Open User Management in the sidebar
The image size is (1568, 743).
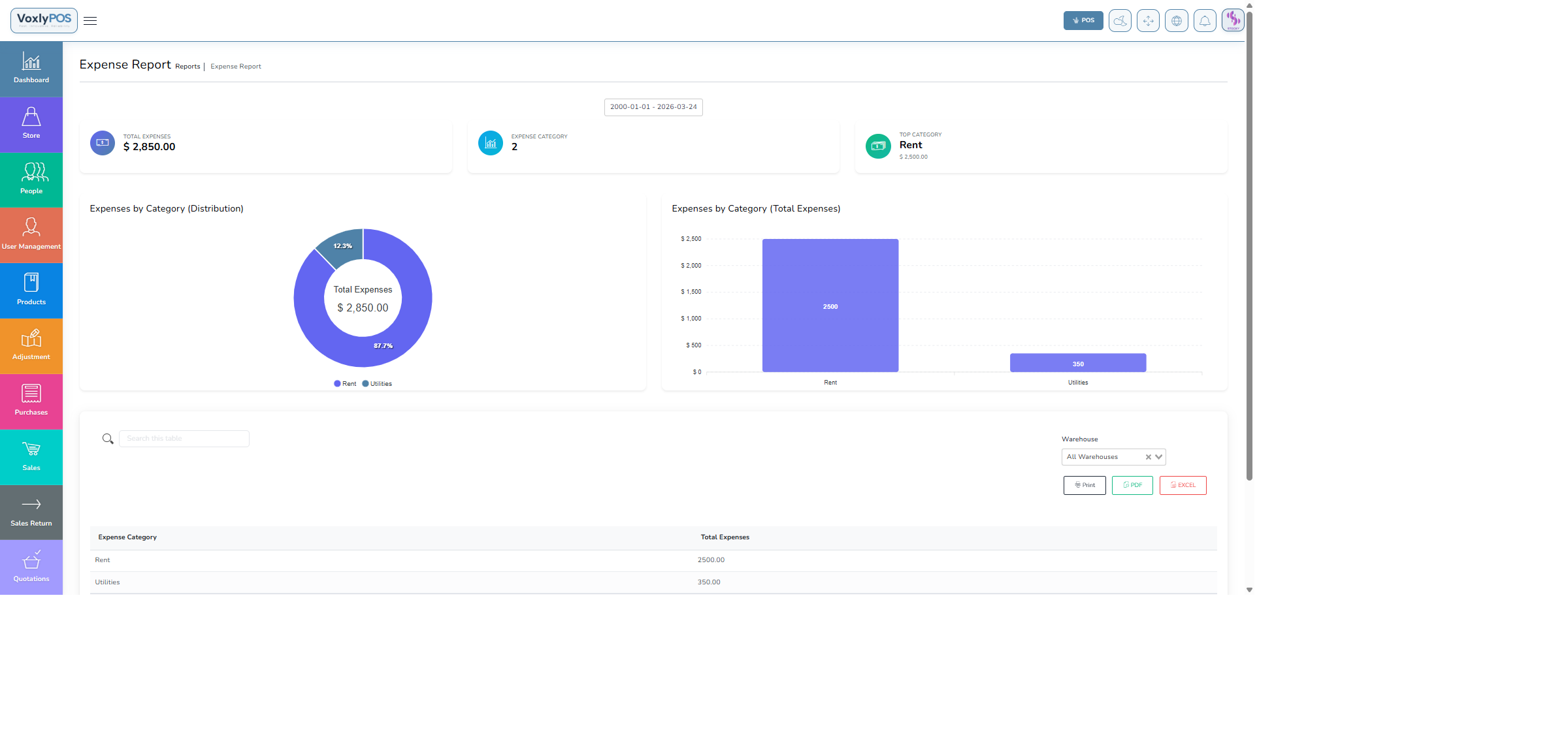[x=31, y=235]
